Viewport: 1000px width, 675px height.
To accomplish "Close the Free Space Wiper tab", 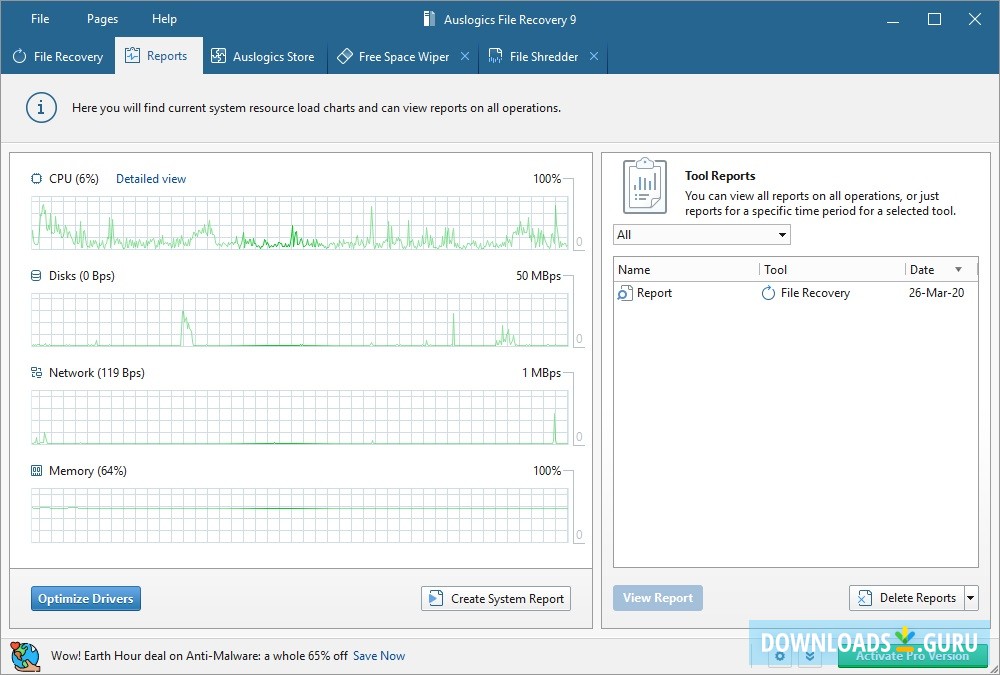I will pyautogui.click(x=465, y=56).
